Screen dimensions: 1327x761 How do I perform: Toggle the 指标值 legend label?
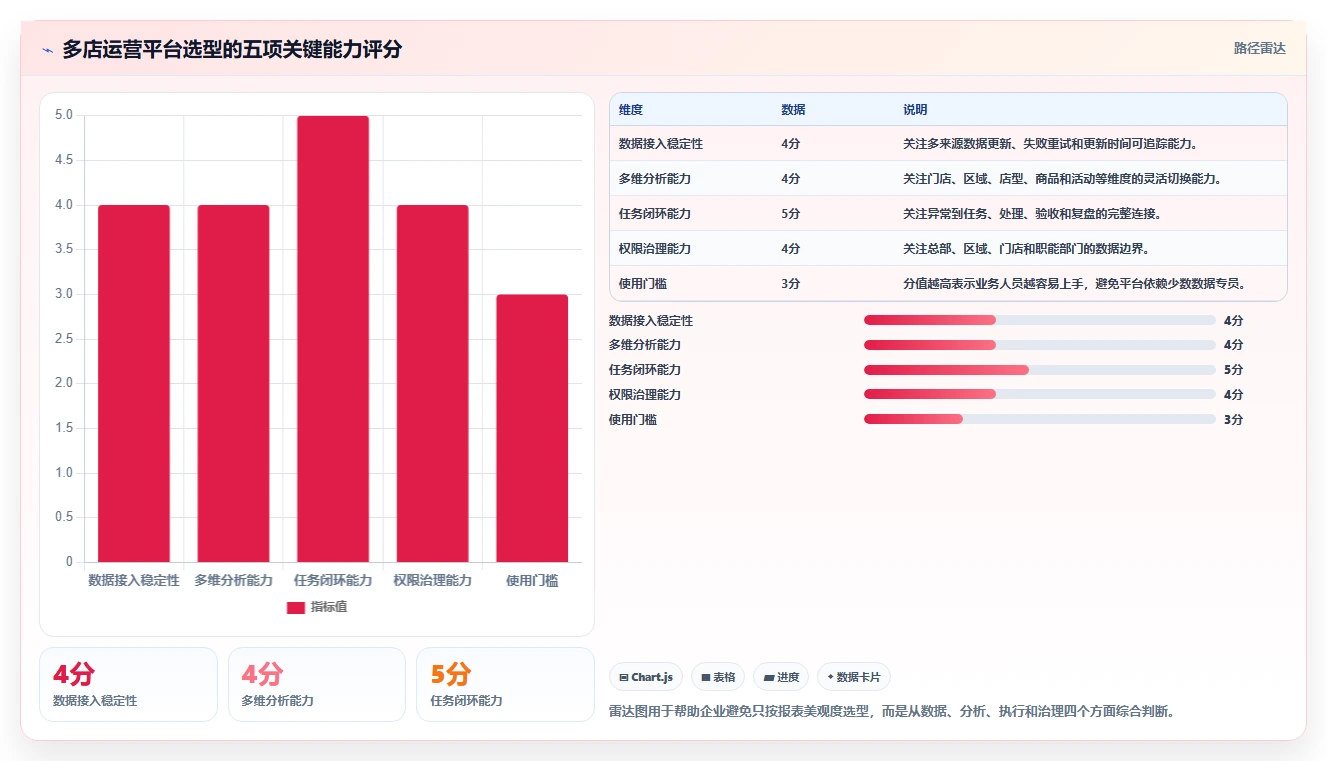click(x=329, y=607)
